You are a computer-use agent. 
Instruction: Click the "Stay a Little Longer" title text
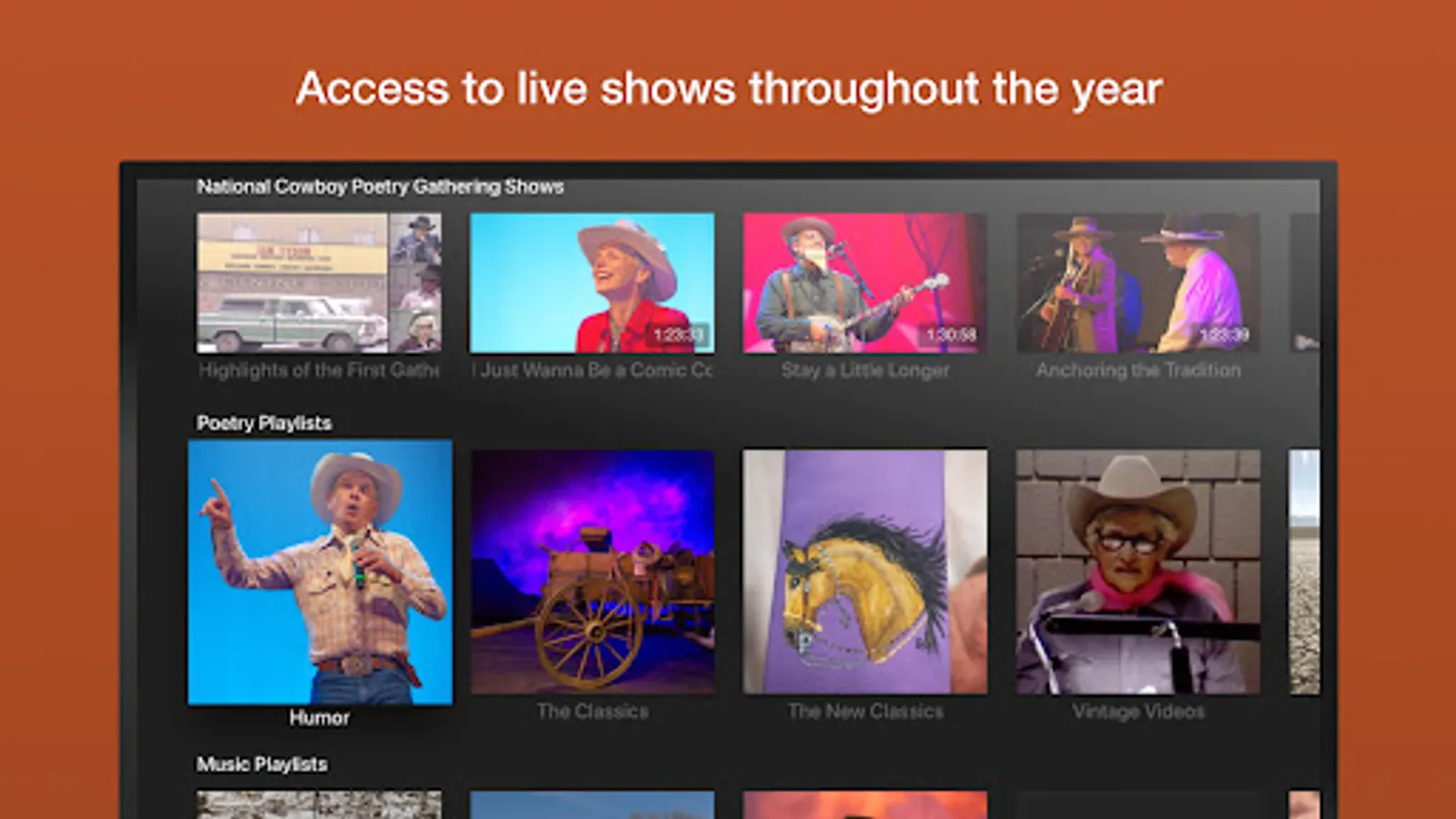coord(865,370)
